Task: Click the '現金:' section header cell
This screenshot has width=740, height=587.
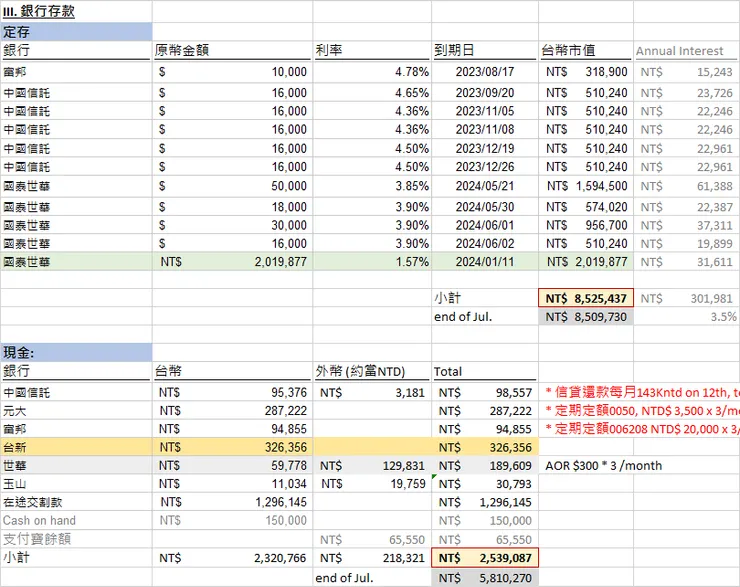Action: pyautogui.click(x=76, y=352)
